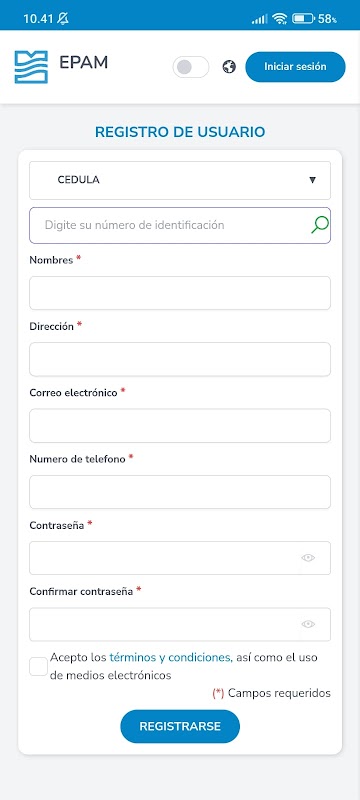Screen dimensions: 360x800
Task: Accept terms and conditions checkbox
Action: click(38, 666)
